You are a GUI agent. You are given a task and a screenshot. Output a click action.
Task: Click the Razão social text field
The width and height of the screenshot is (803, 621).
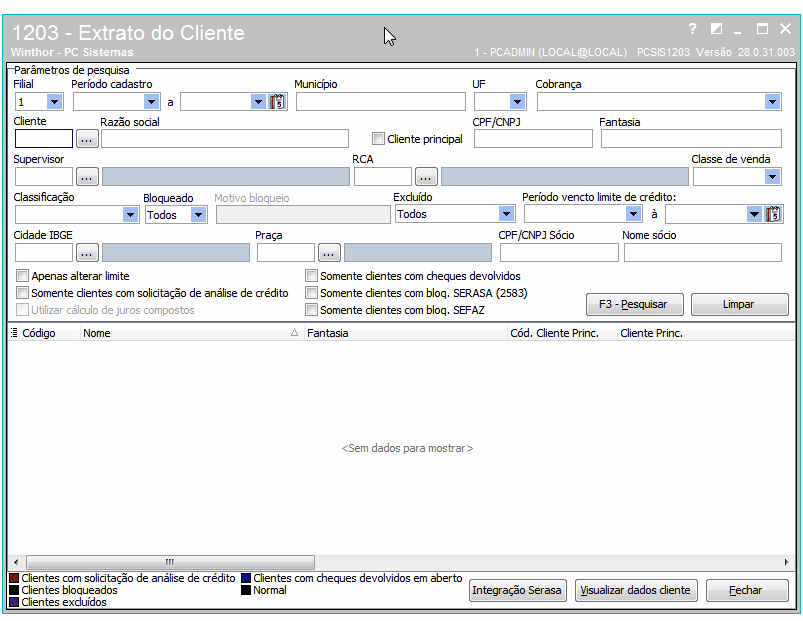tap(225, 139)
